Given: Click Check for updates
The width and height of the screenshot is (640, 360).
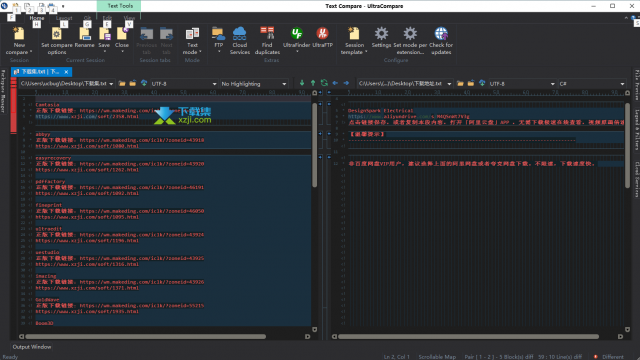Looking at the screenshot, I should (x=441, y=40).
